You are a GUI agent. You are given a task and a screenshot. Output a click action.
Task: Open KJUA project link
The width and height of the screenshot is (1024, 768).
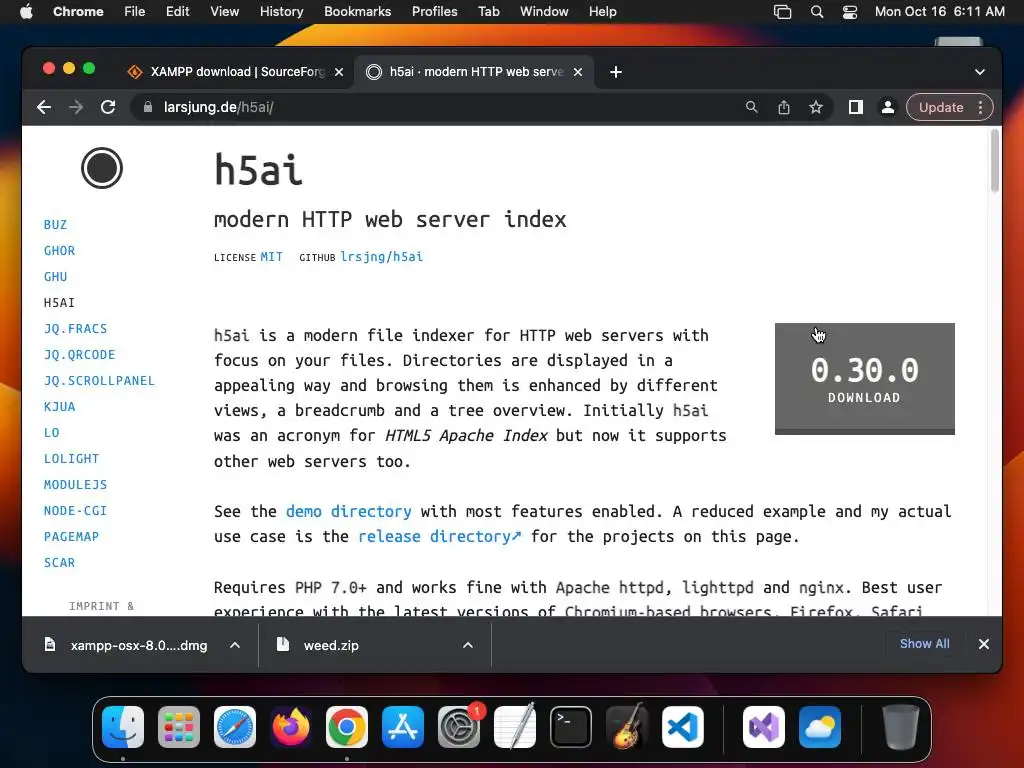coord(59,407)
